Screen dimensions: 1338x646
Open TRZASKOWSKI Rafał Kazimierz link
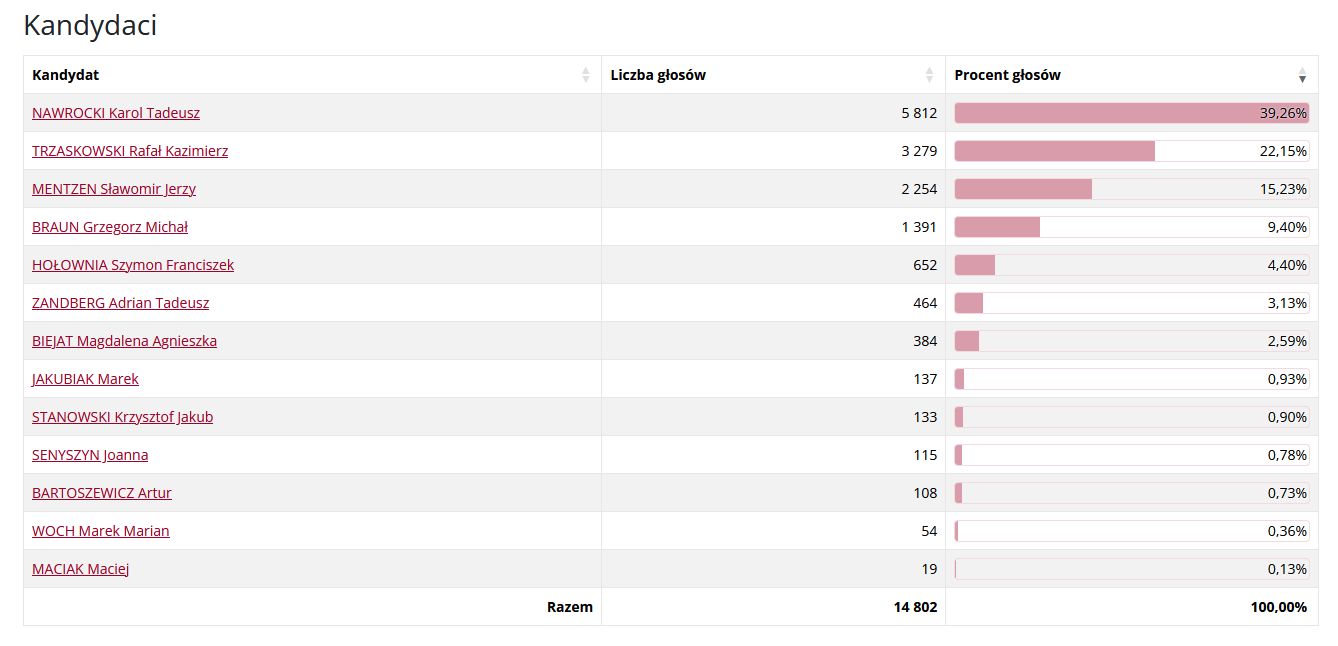pos(130,151)
